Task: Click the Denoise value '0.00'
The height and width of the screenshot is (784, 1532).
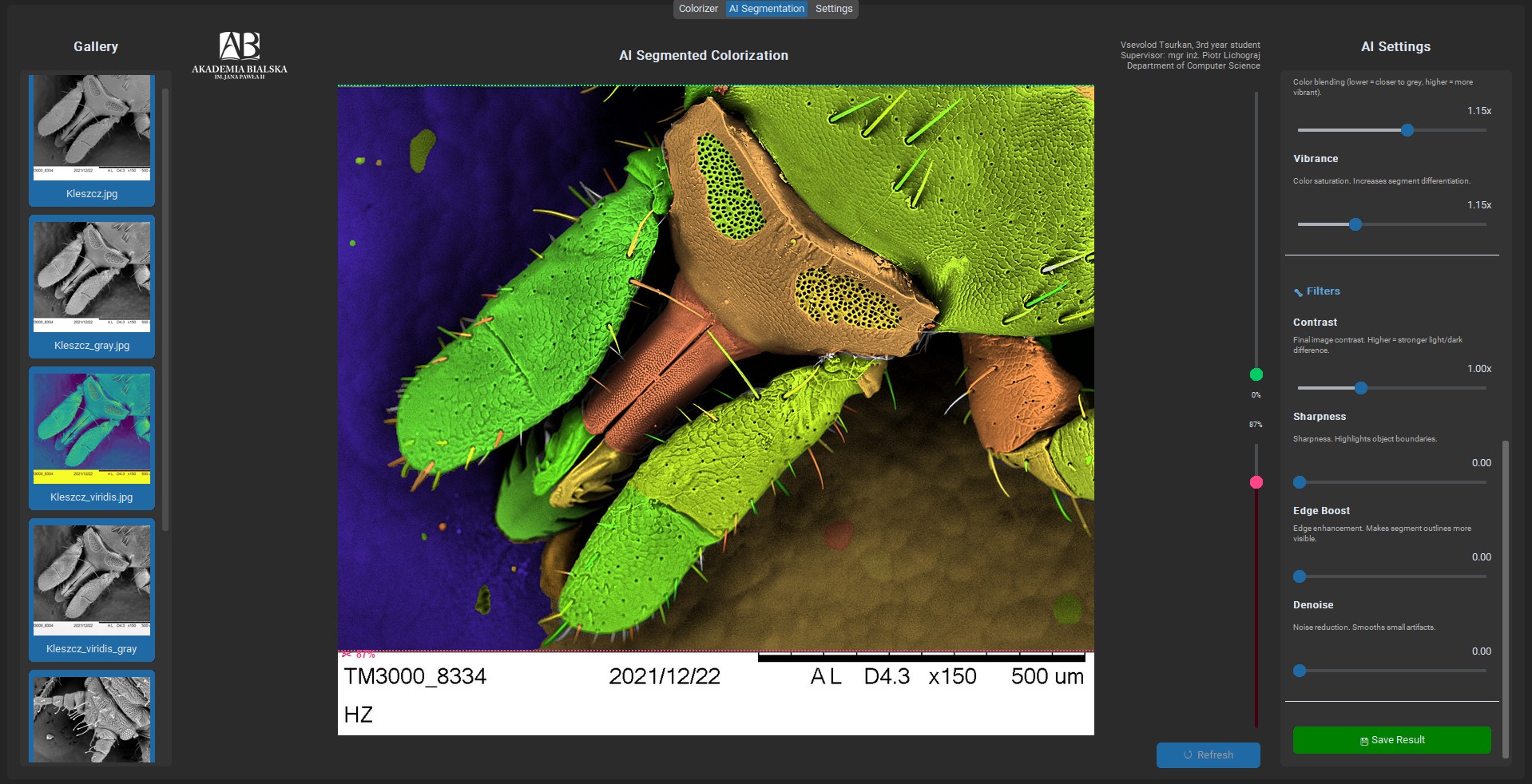Action: click(1482, 651)
